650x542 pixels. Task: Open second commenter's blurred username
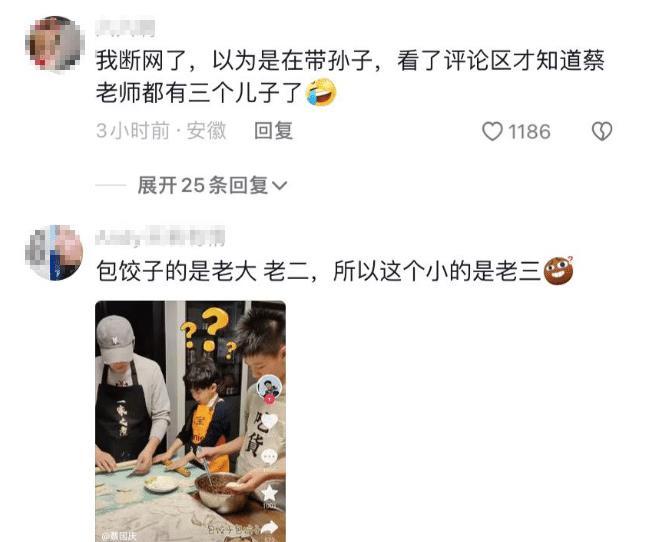160,237
